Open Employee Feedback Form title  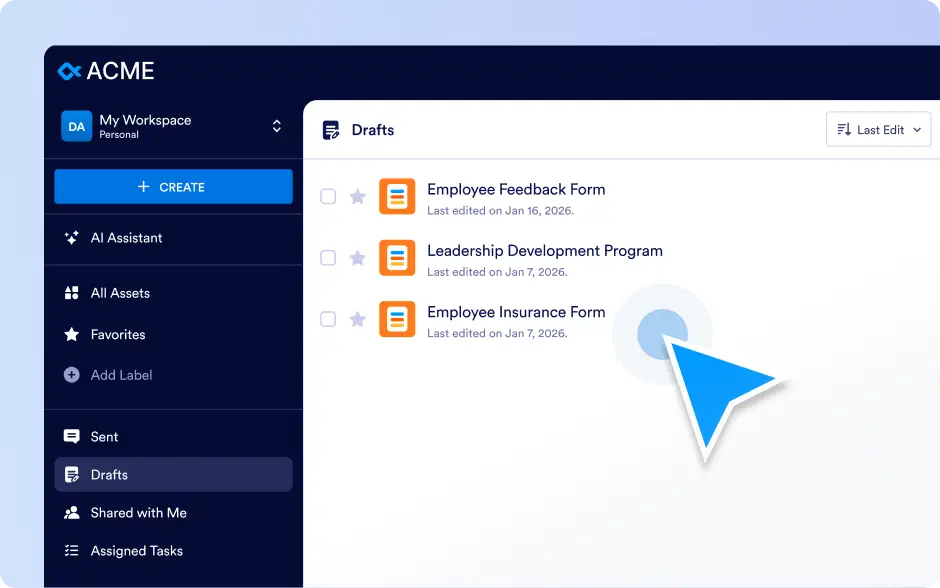pos(516,189)
